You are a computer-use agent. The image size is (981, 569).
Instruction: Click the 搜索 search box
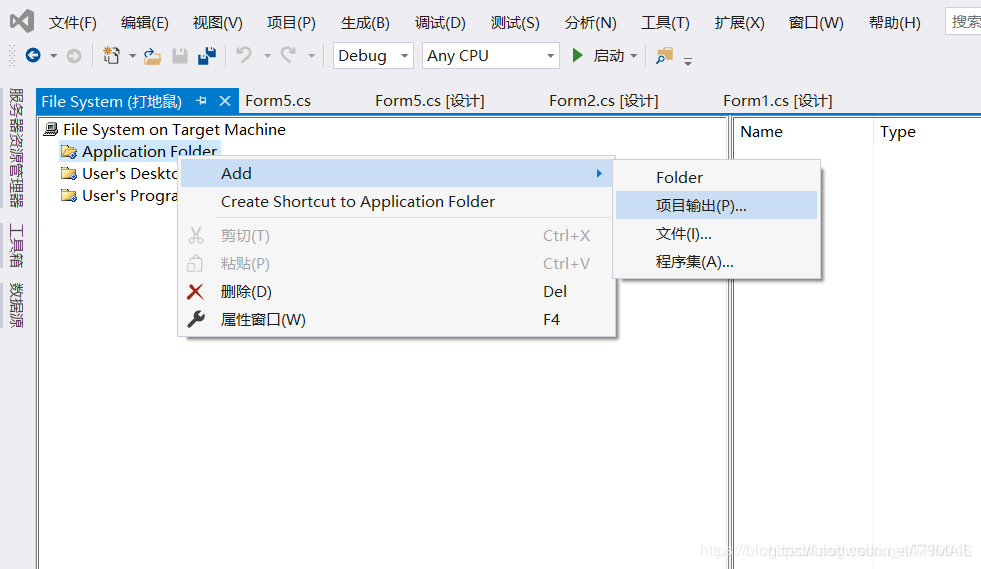click(x=963, y=22)
